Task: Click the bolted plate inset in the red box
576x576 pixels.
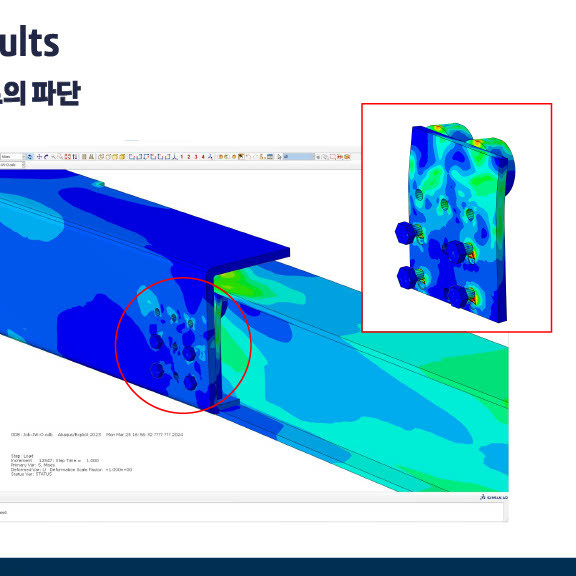Action: [457, 218]
